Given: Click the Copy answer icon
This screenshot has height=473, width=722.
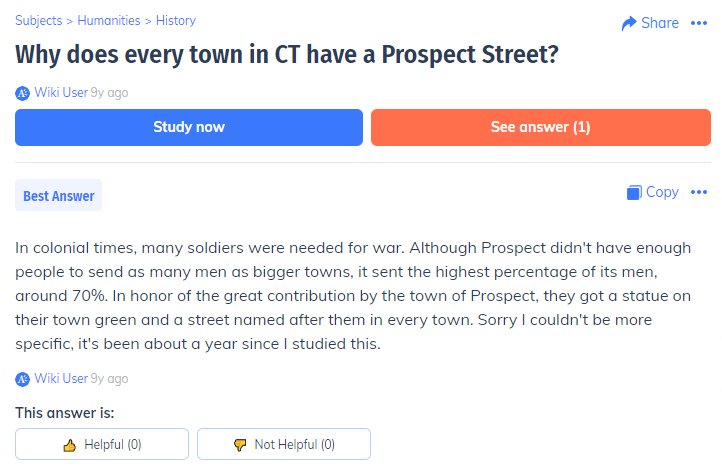Looking at the screenshot, I should pos(634,192).
